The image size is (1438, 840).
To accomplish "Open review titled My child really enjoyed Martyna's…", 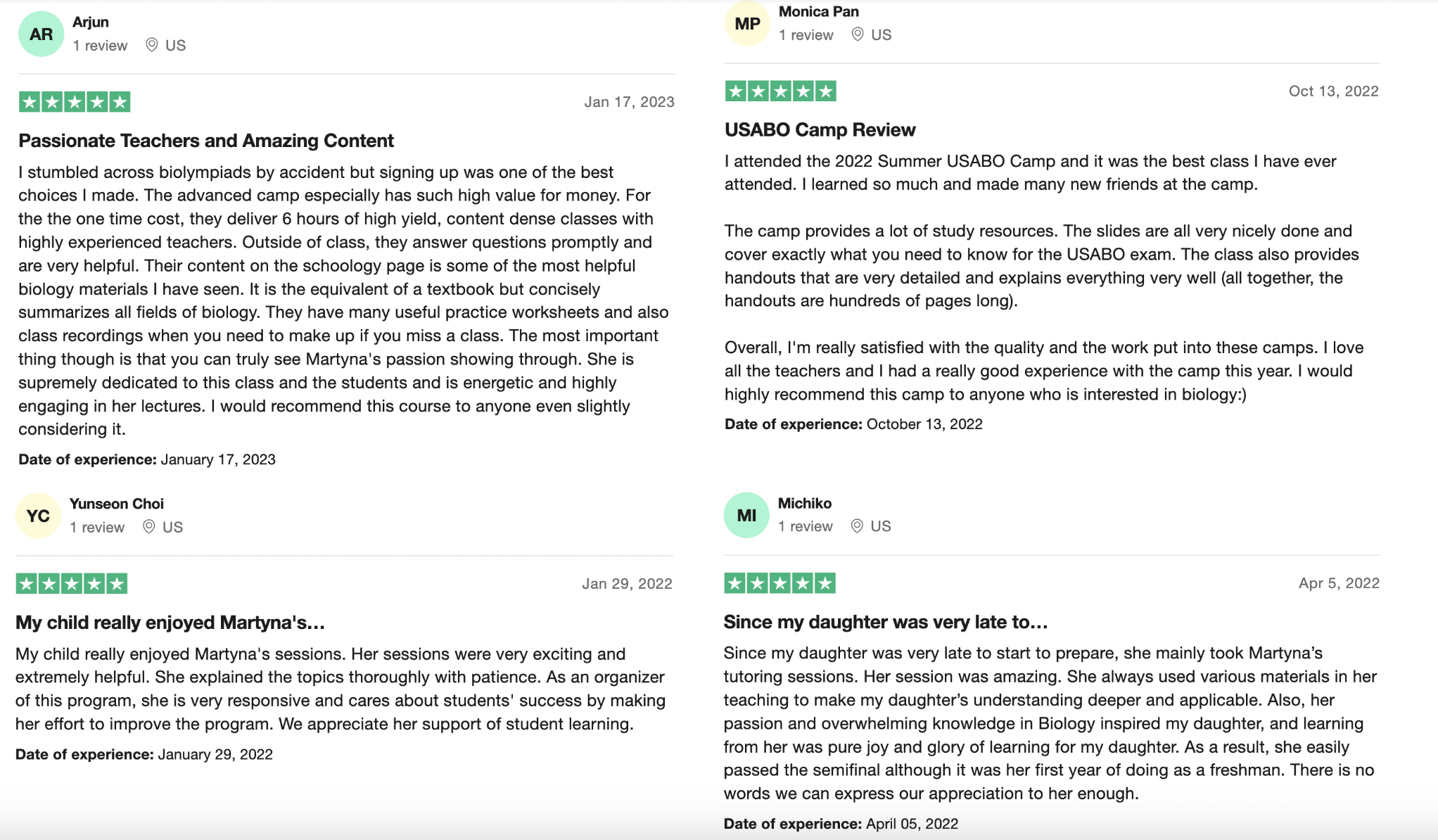I will click(x=170, y=623).
